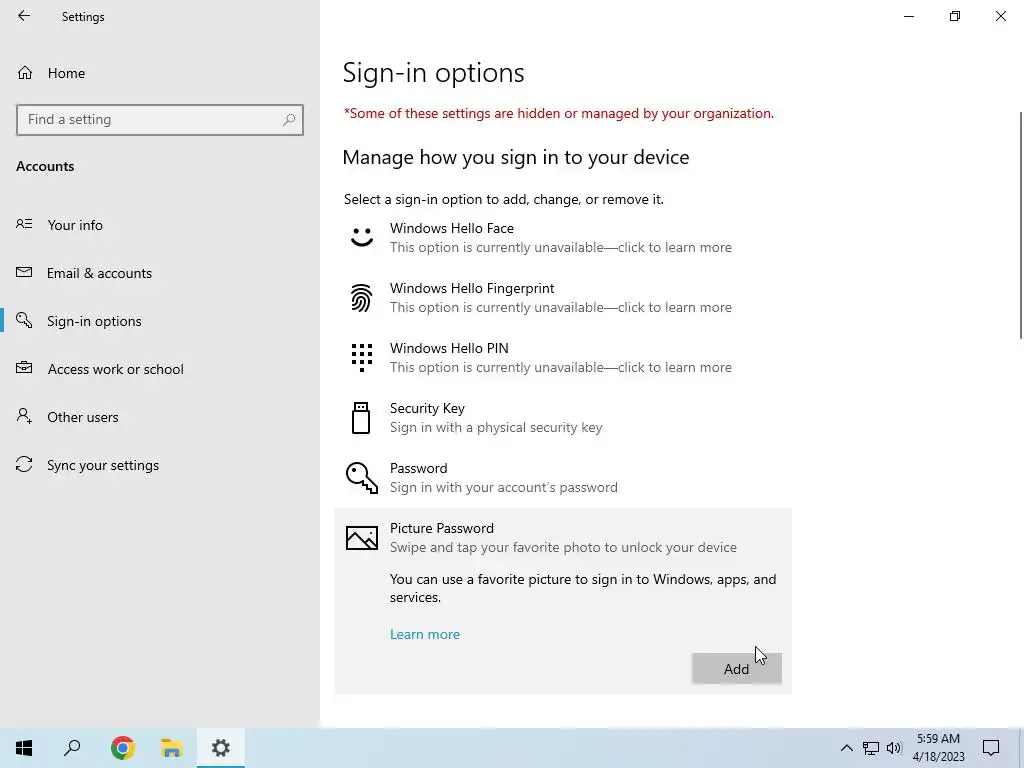Click the network status tray icon

[871, 748]
